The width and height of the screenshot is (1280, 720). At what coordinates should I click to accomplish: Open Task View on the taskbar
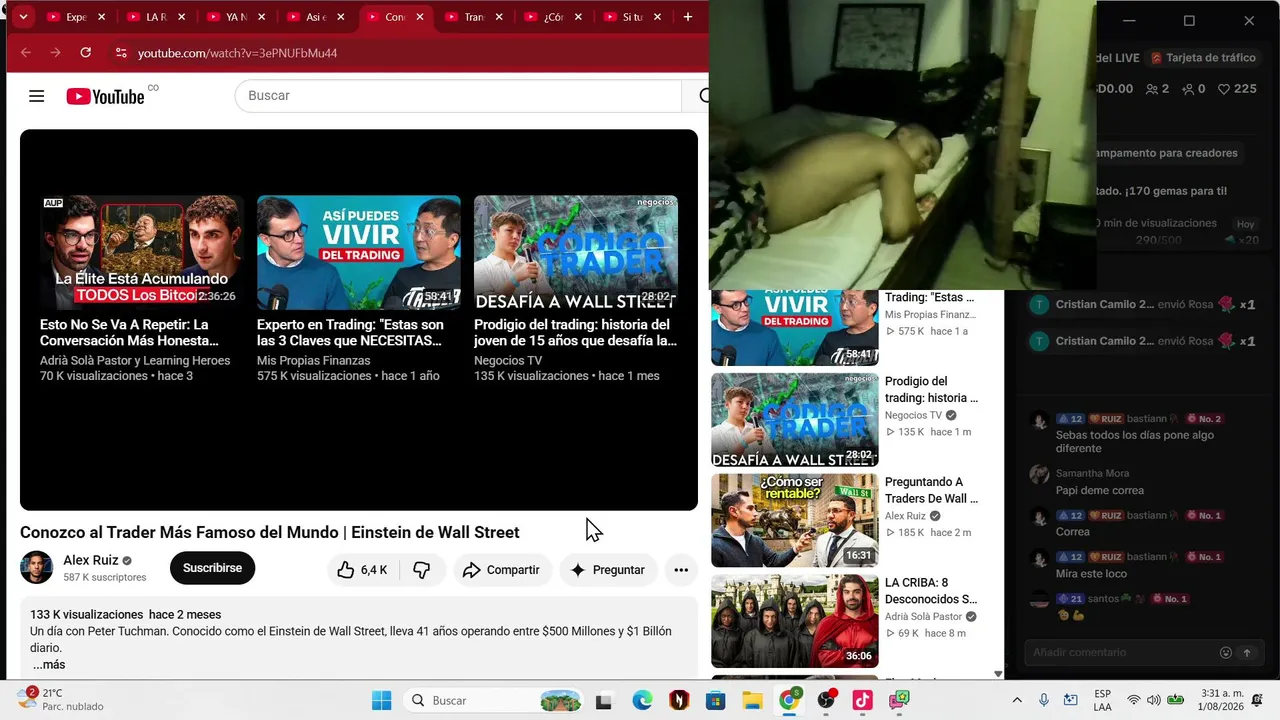[603, 701]
